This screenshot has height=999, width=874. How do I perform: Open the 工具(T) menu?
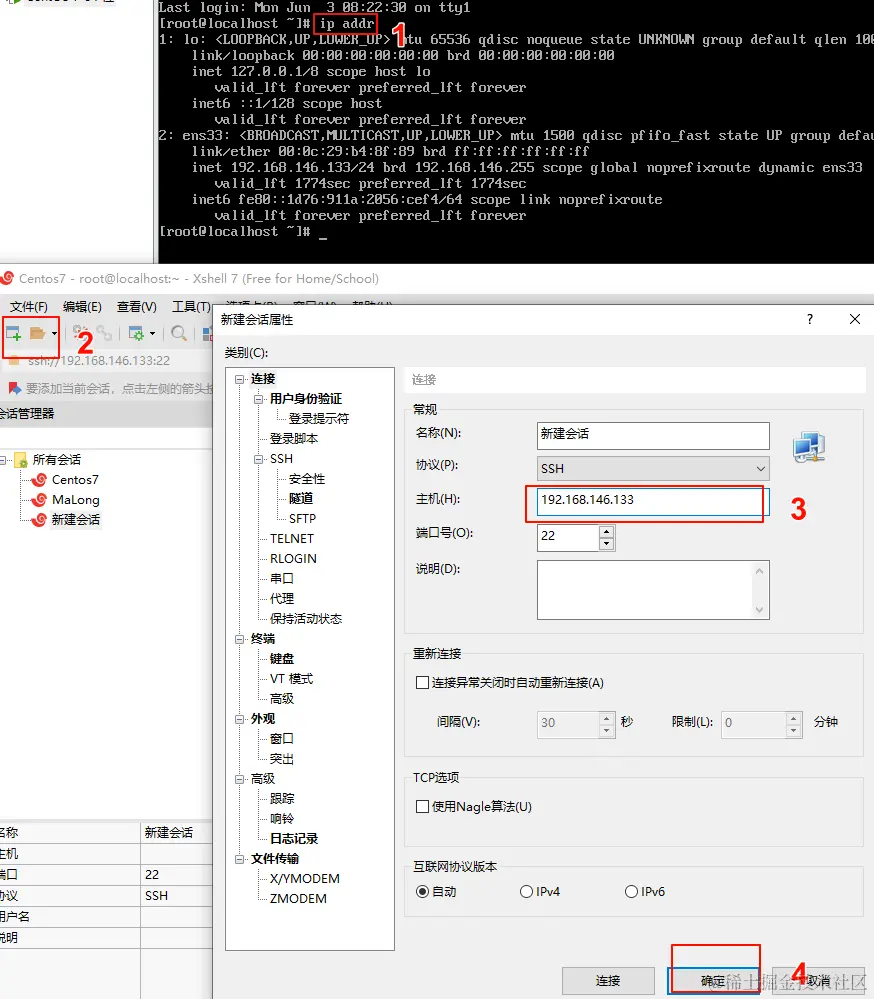[x=191, y=306]
